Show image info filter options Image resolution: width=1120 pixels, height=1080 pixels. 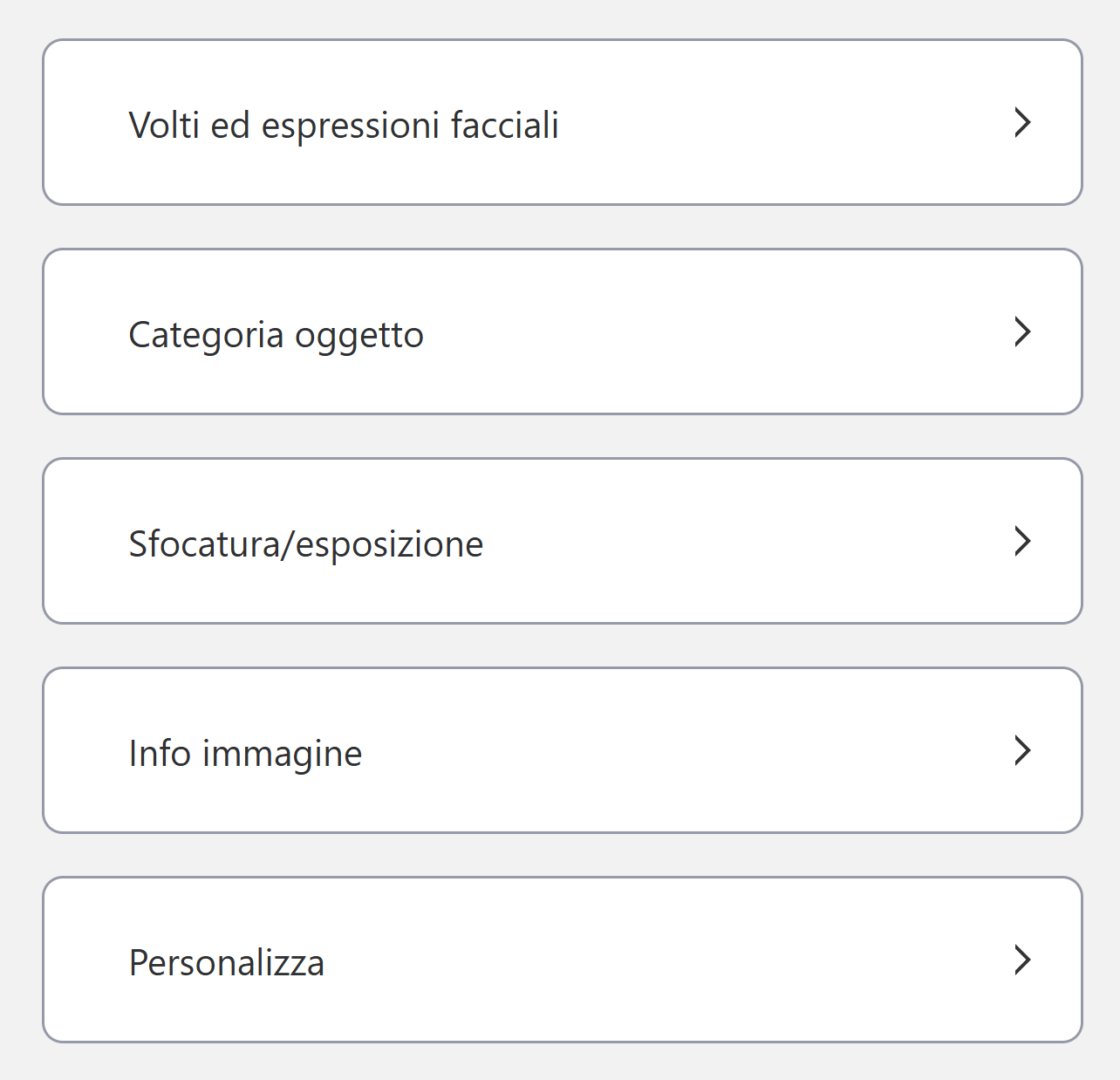coord(562,750)
